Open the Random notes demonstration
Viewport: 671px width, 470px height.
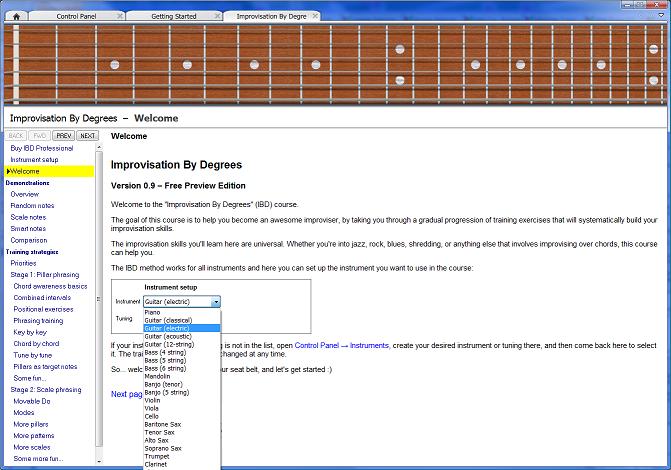(33, 206)
